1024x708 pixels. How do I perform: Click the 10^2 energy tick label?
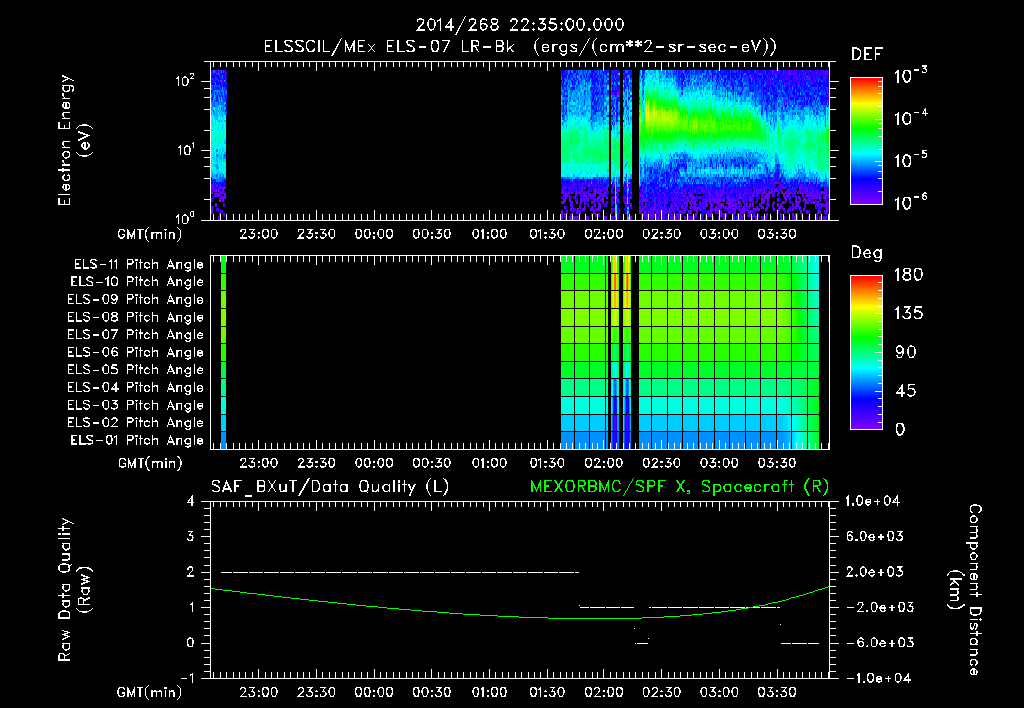click(x=185, y=81)
